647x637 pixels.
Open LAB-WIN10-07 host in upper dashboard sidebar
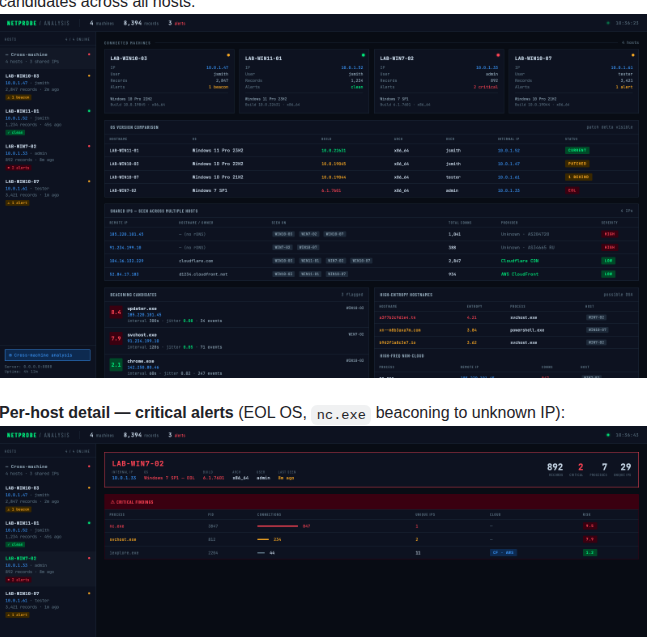47,191
